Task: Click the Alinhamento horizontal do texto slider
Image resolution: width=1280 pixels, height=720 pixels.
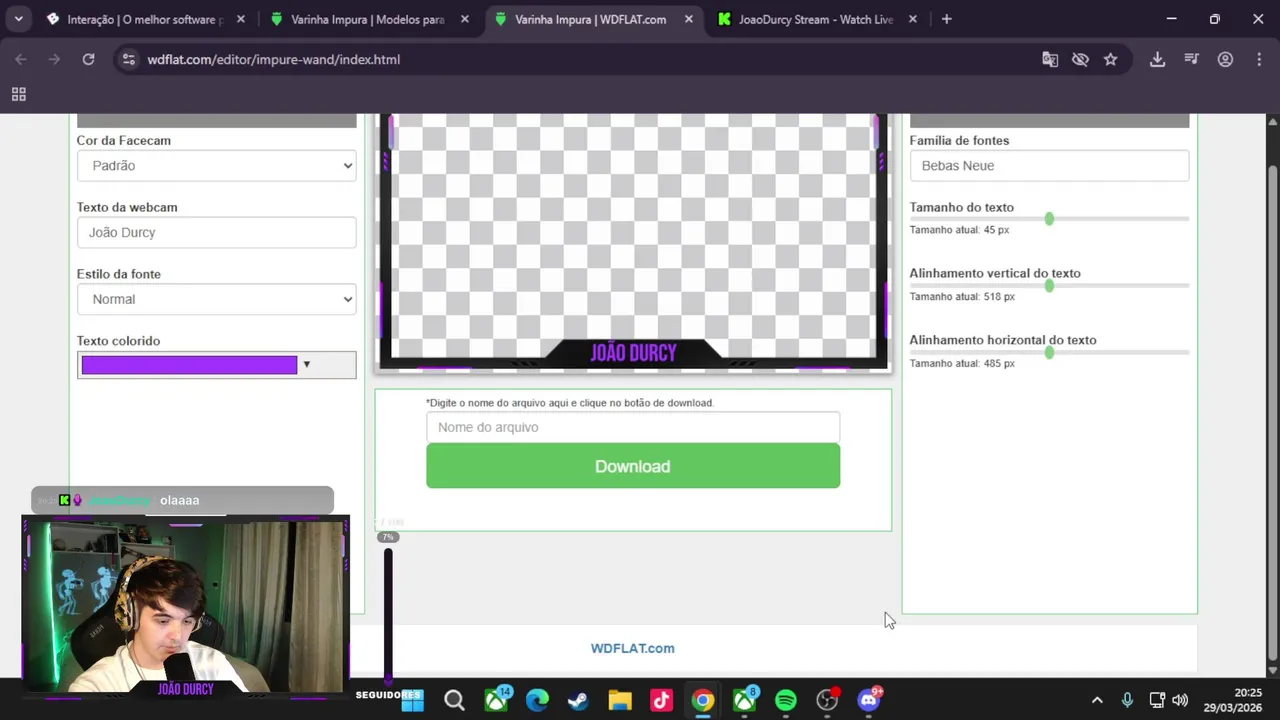Action: (x=1049, y=352)
